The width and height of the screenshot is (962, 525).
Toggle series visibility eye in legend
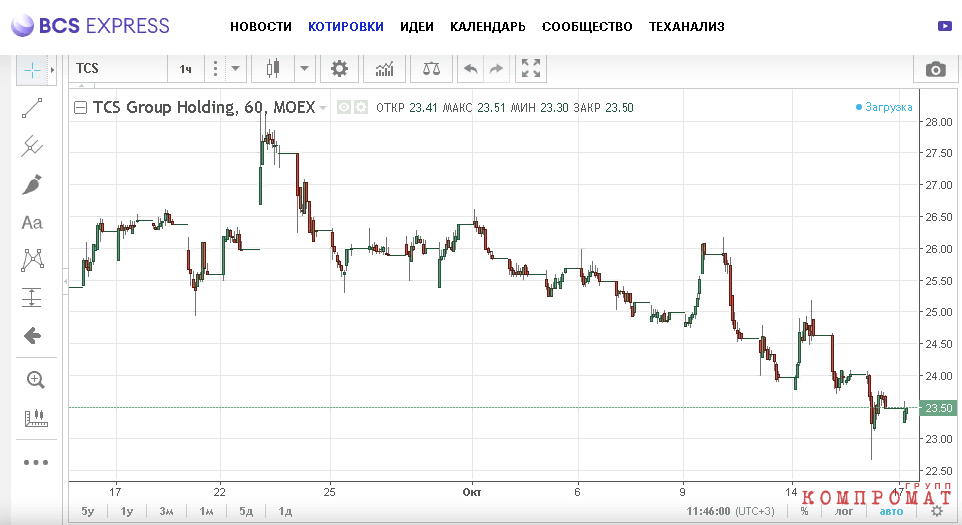[344, 108]
